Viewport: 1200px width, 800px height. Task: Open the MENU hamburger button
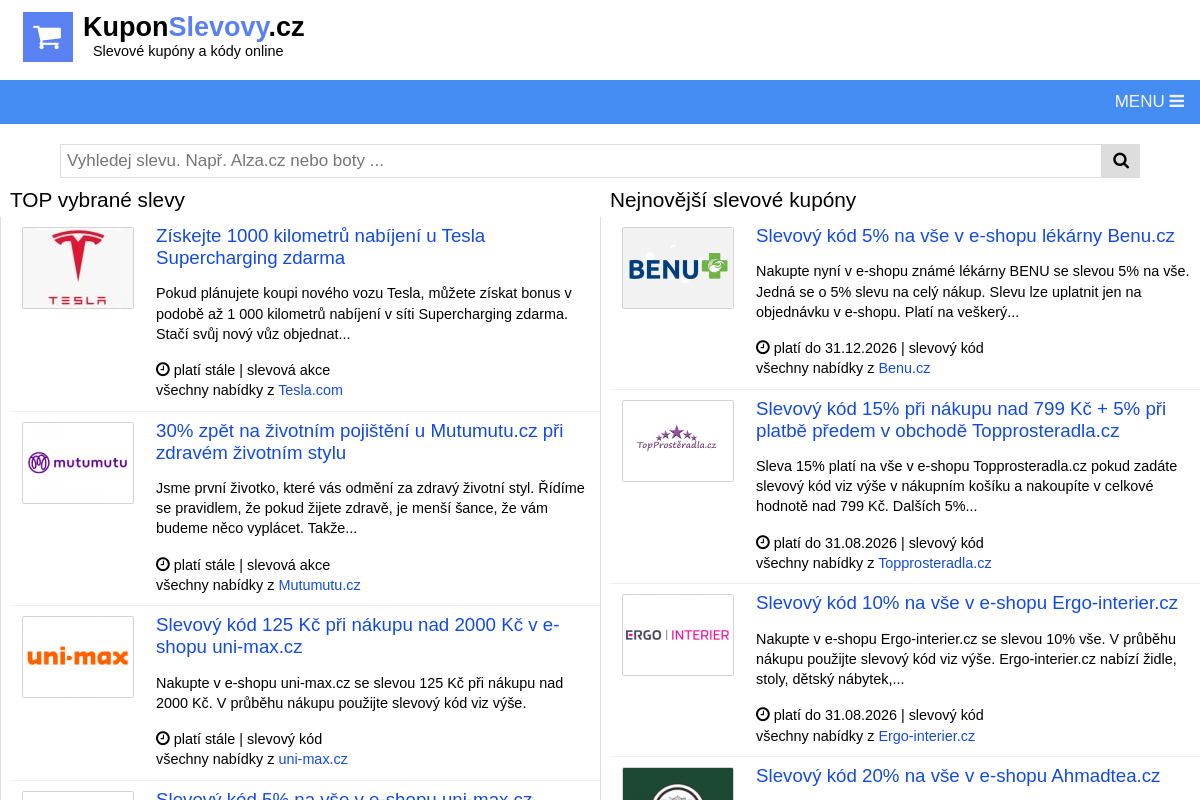point(1149,101)
